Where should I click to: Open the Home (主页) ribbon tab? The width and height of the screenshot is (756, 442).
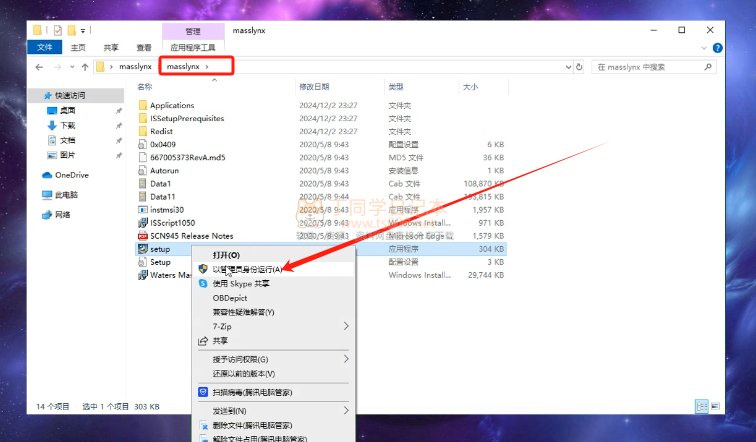click(x=78, y=47)
